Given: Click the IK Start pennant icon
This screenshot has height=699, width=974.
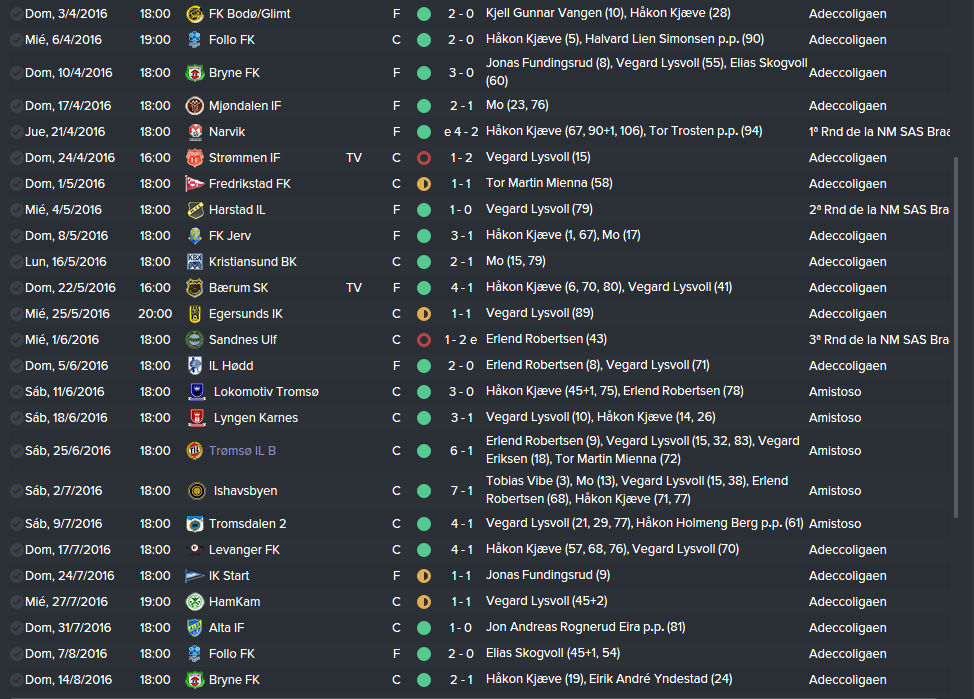Looking at the screenshot, I should (194, 576).
